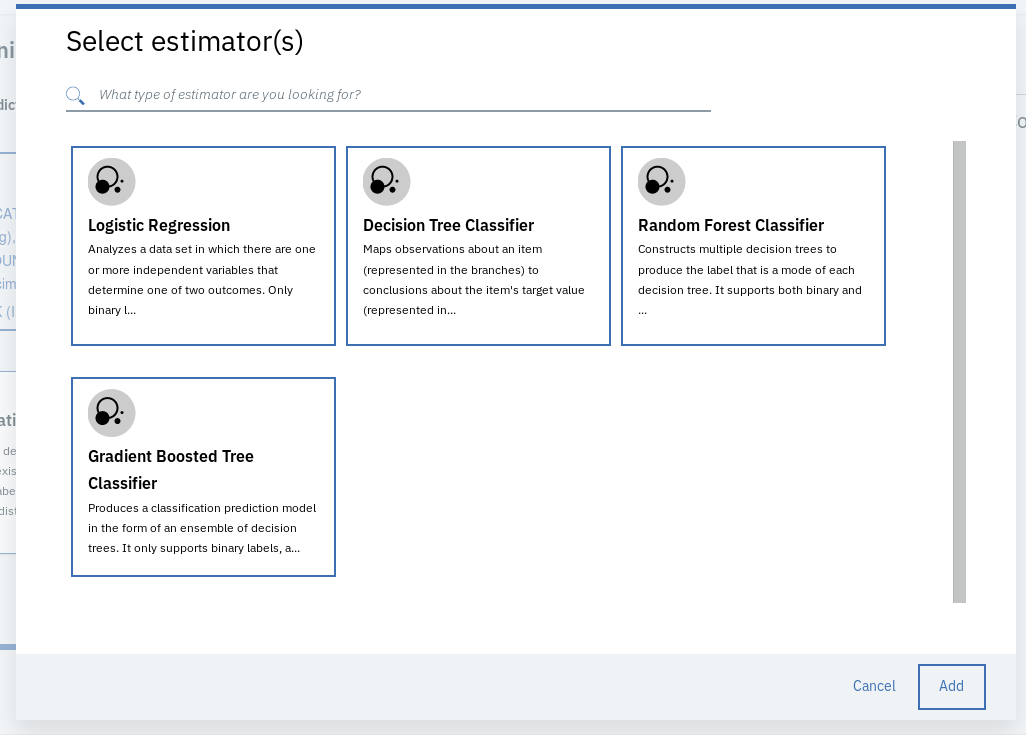Click the Logistic Regression description text
This screenshot has height=735, width=1026.
[x=202, y=279]
